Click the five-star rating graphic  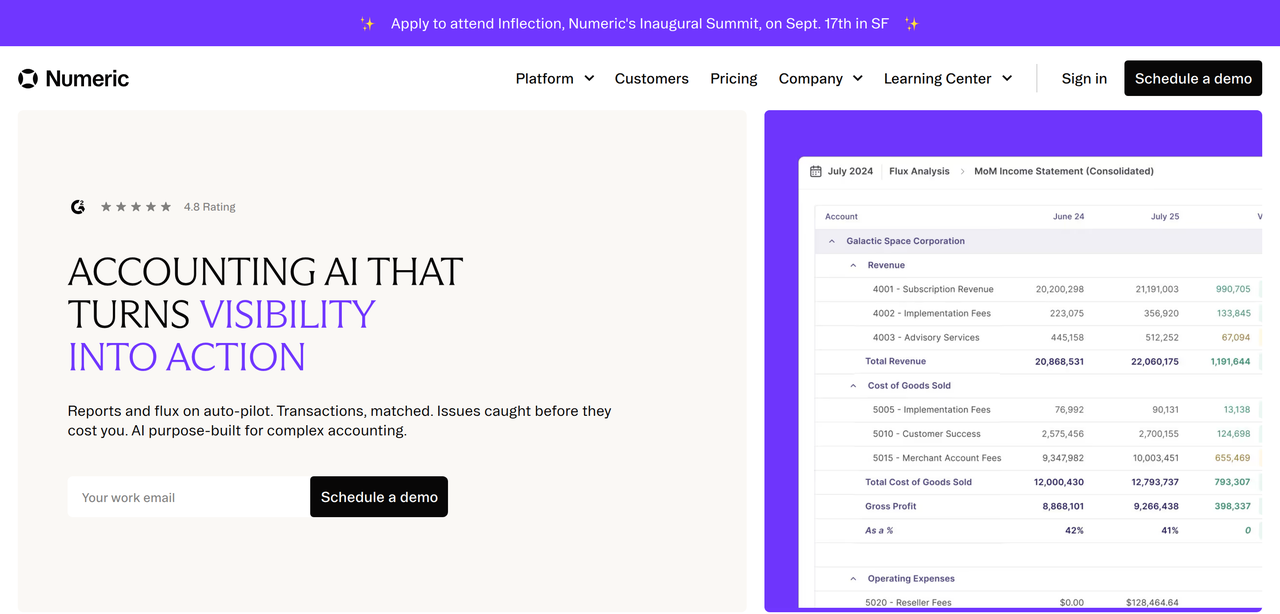pos(136,207)
